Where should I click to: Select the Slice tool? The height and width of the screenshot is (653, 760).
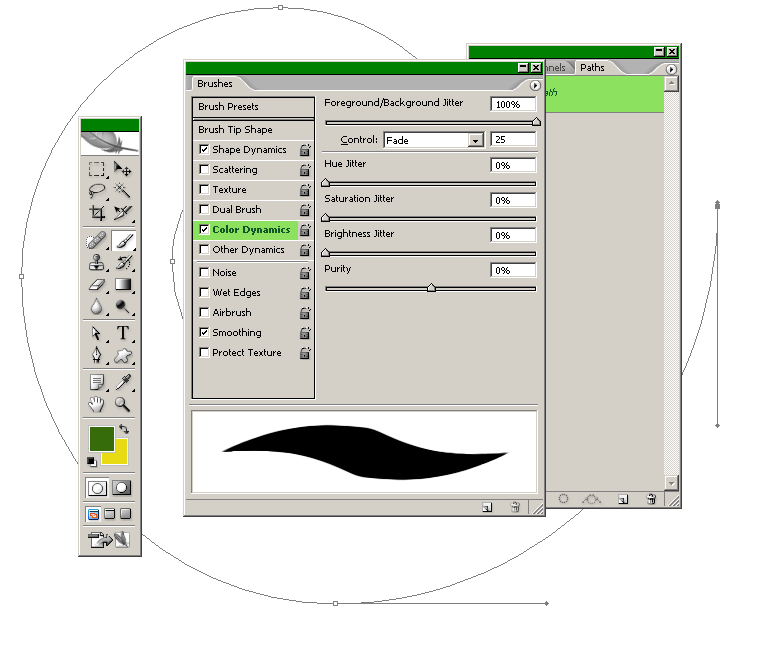tap(123, 212)
